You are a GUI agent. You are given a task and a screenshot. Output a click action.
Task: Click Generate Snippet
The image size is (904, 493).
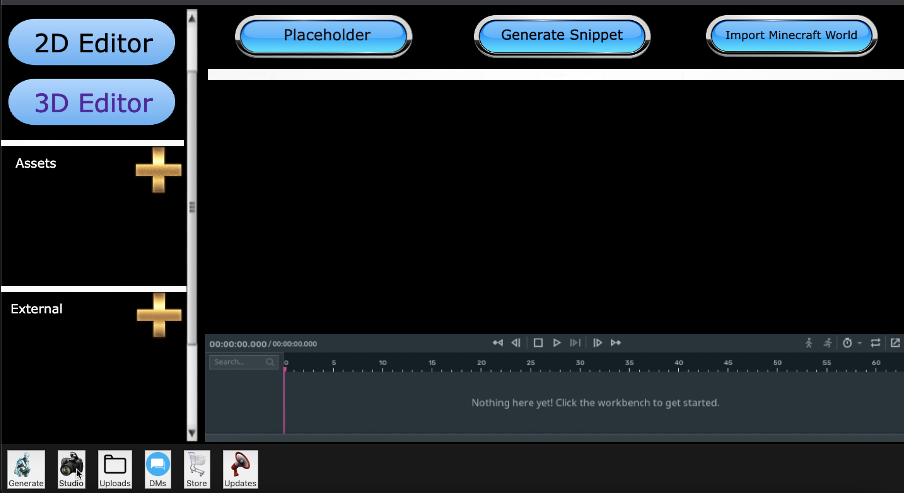point(562,36)
